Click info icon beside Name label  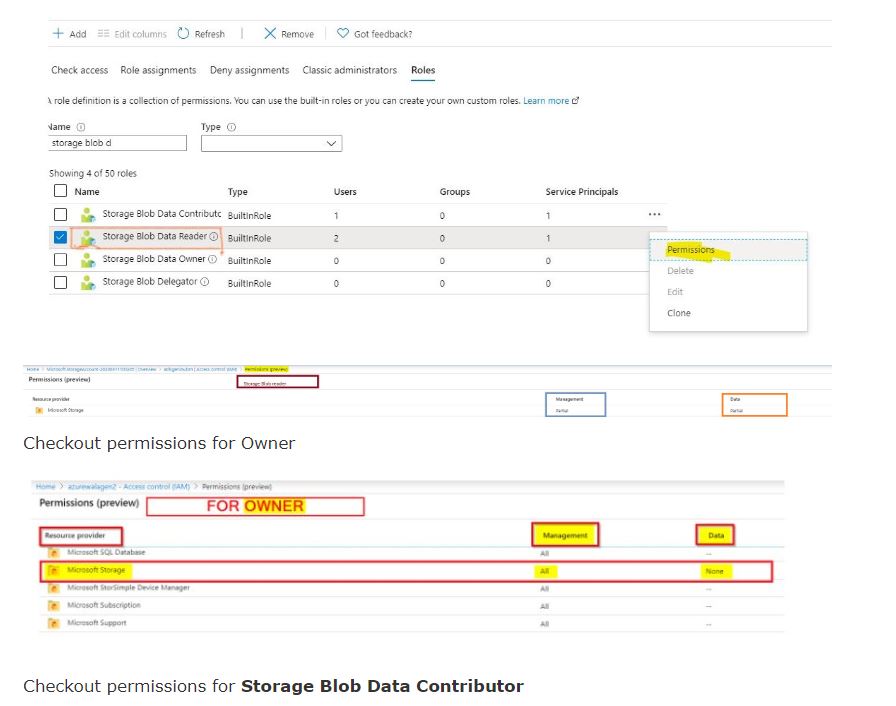pos(81,127)
